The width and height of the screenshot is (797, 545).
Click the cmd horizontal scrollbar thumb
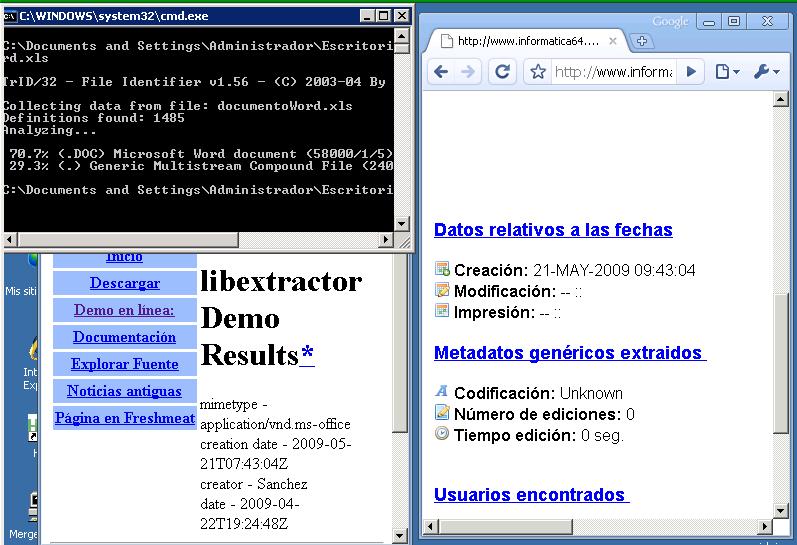pos(128,239)
